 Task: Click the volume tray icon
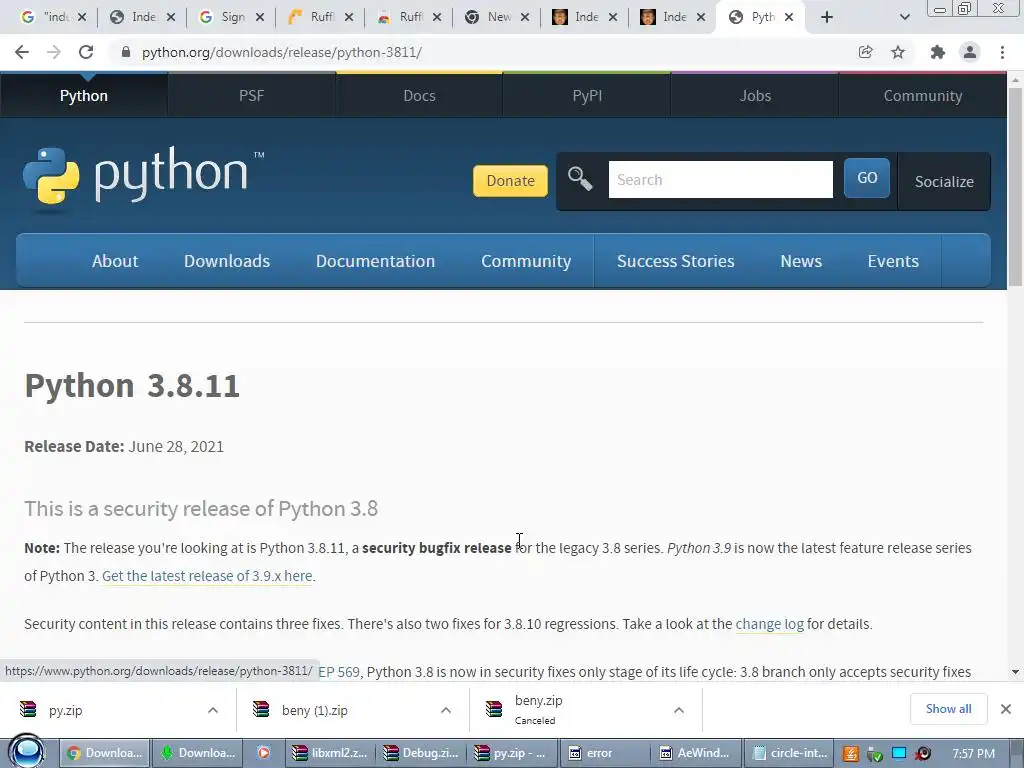coord(923,754)
